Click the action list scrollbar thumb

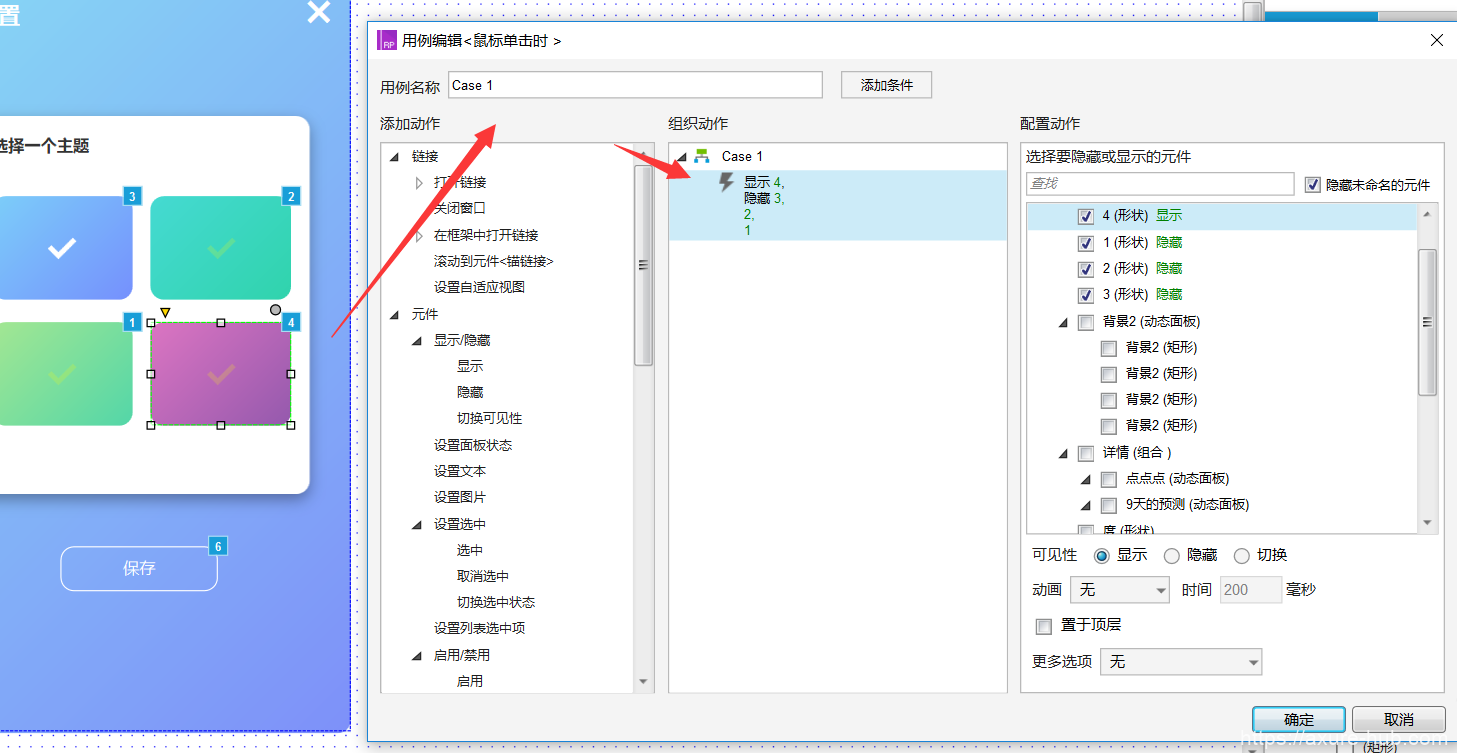[643, 265]
